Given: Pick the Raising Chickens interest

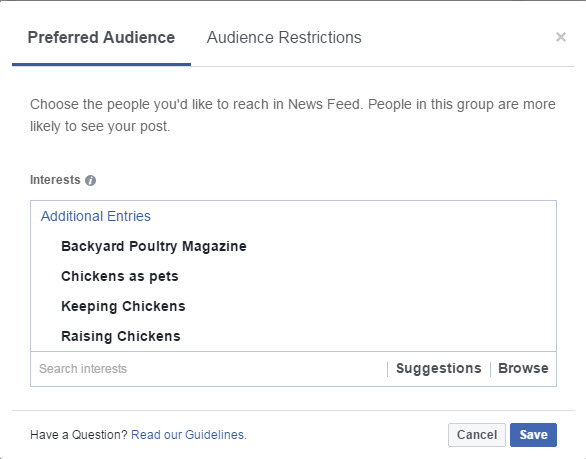Looking at the screenshot, I should (x=121, y=336).
